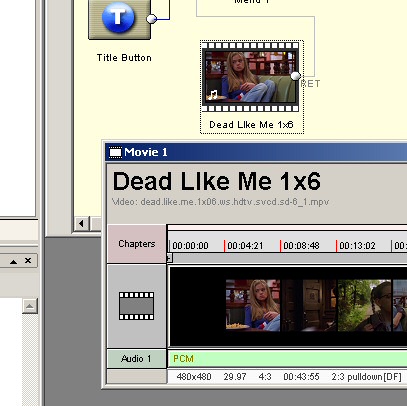Click the filmstrip video track icon
Image resolution: width=407 pixels, height=406 pixels.
[137, 306]
